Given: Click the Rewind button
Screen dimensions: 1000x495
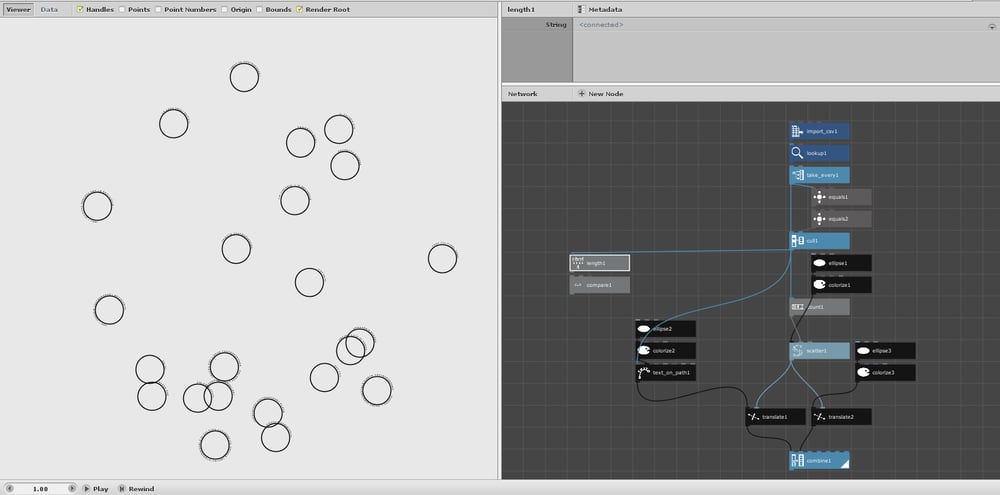Looking at the screenshot, I should pyautogui.click(x=136, y=489).
